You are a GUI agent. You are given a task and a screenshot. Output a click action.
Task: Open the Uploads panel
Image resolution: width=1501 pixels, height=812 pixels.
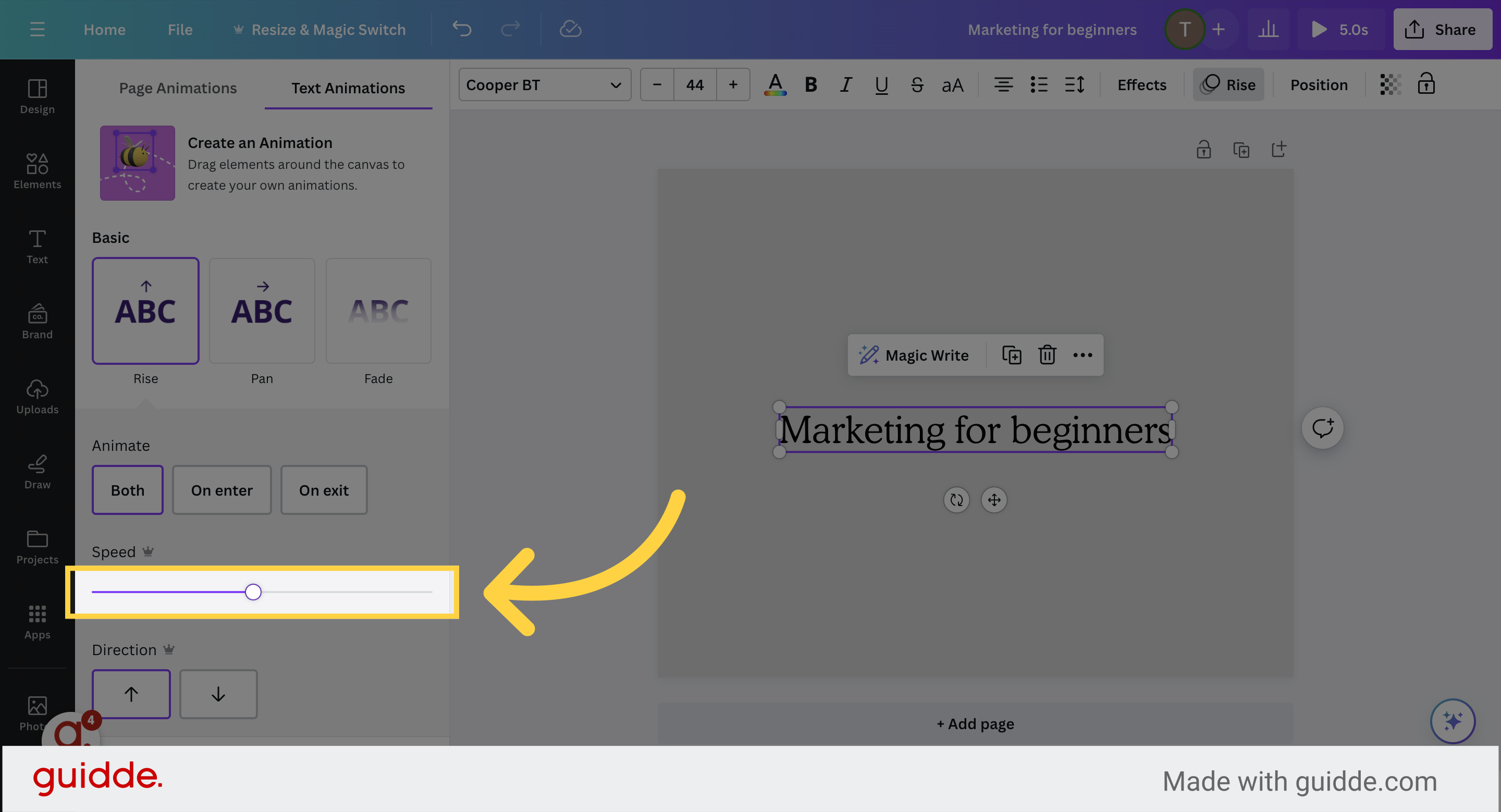36,397
